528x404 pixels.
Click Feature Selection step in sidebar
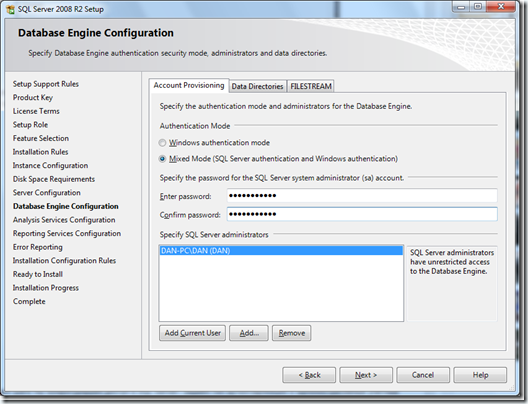tap(41, 138)
